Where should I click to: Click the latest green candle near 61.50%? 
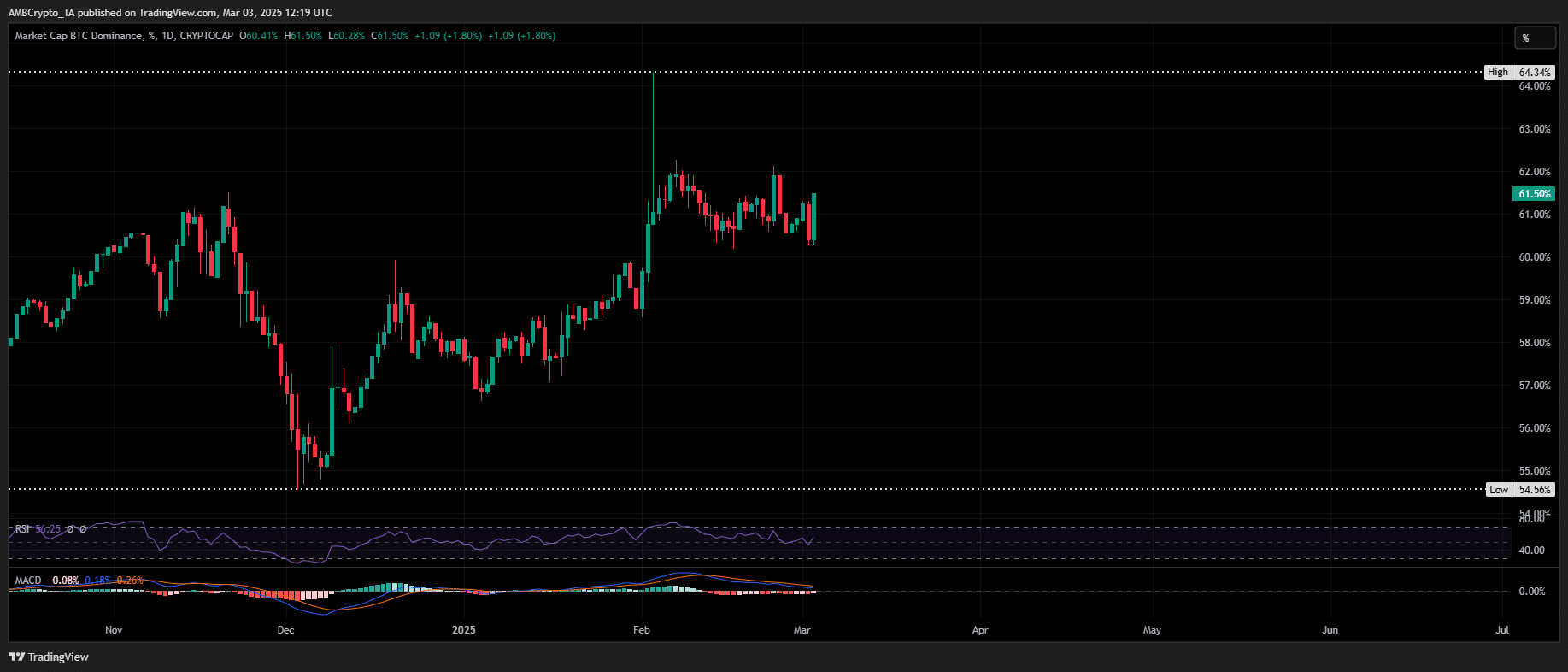click(814, 217)
